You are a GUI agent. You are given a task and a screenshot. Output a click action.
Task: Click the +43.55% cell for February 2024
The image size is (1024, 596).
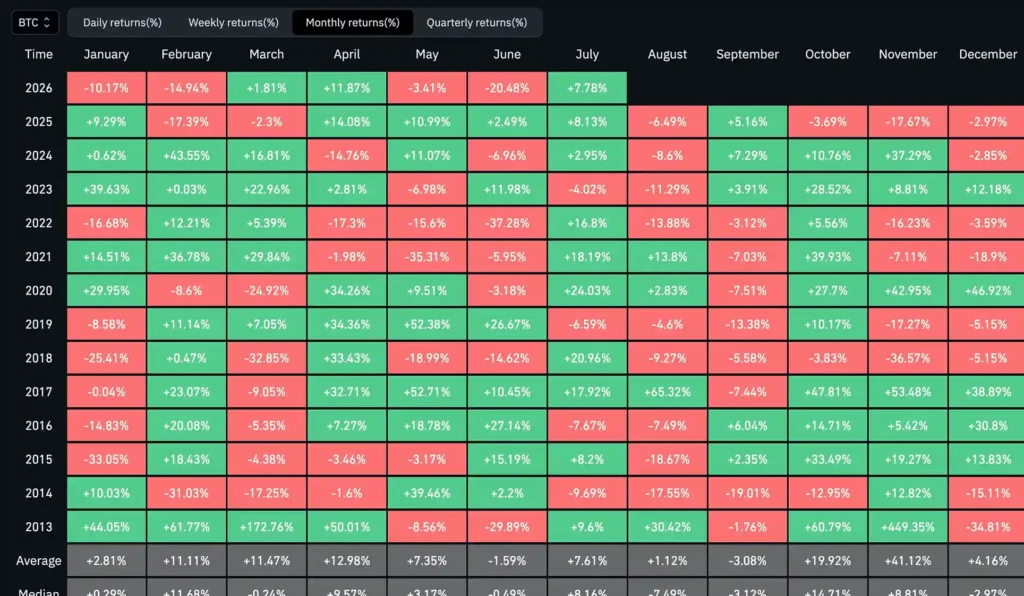coord(187,155)
